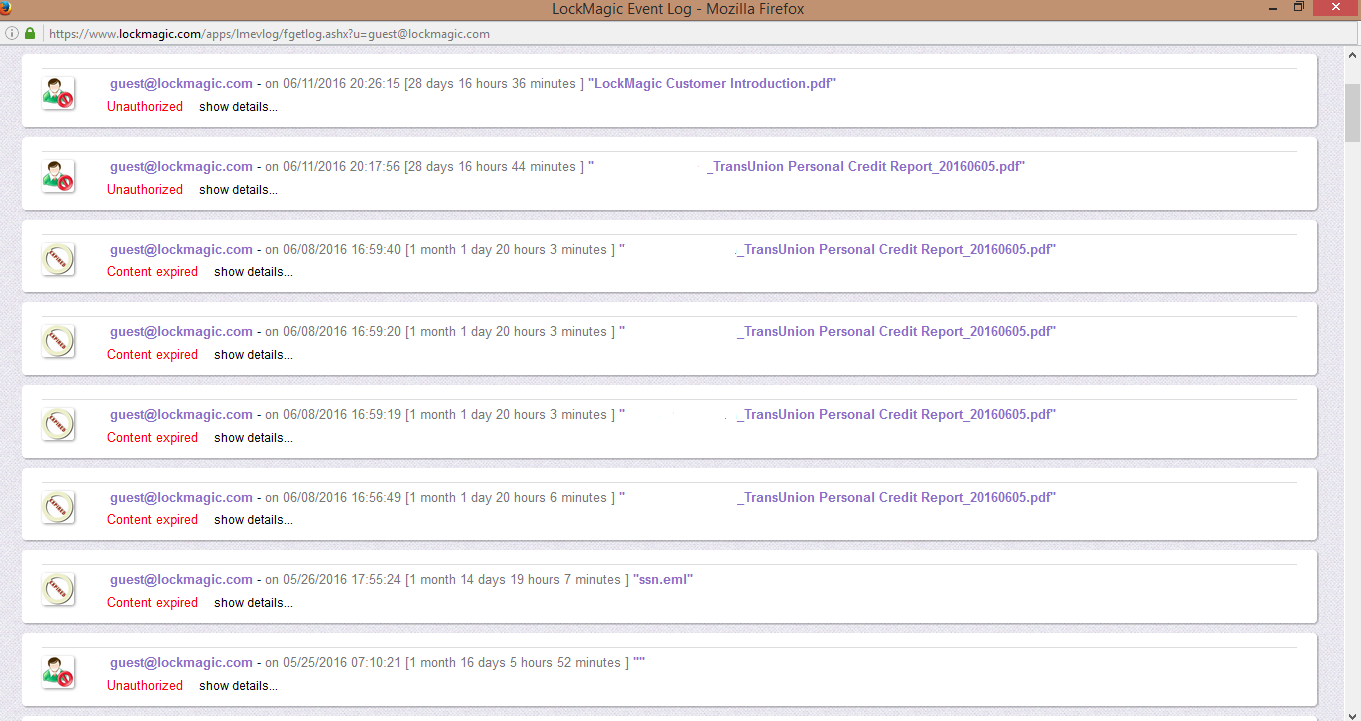The height and width of the screenshot is (721, 1361).
Task: Open the LockMagic Customer Introduction.pdf link
Action: point(711,84)
